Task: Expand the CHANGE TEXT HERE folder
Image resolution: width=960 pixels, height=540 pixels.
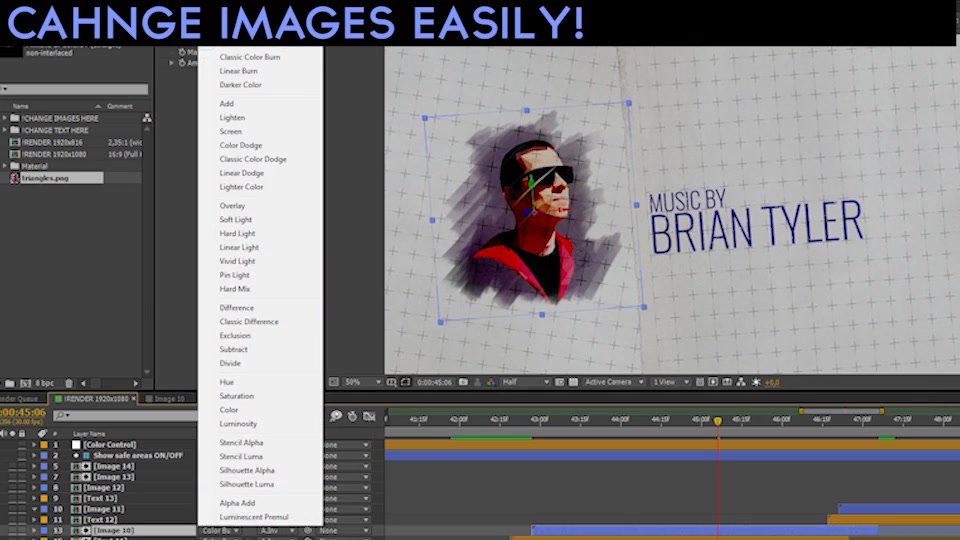Action: click(5, 130)
